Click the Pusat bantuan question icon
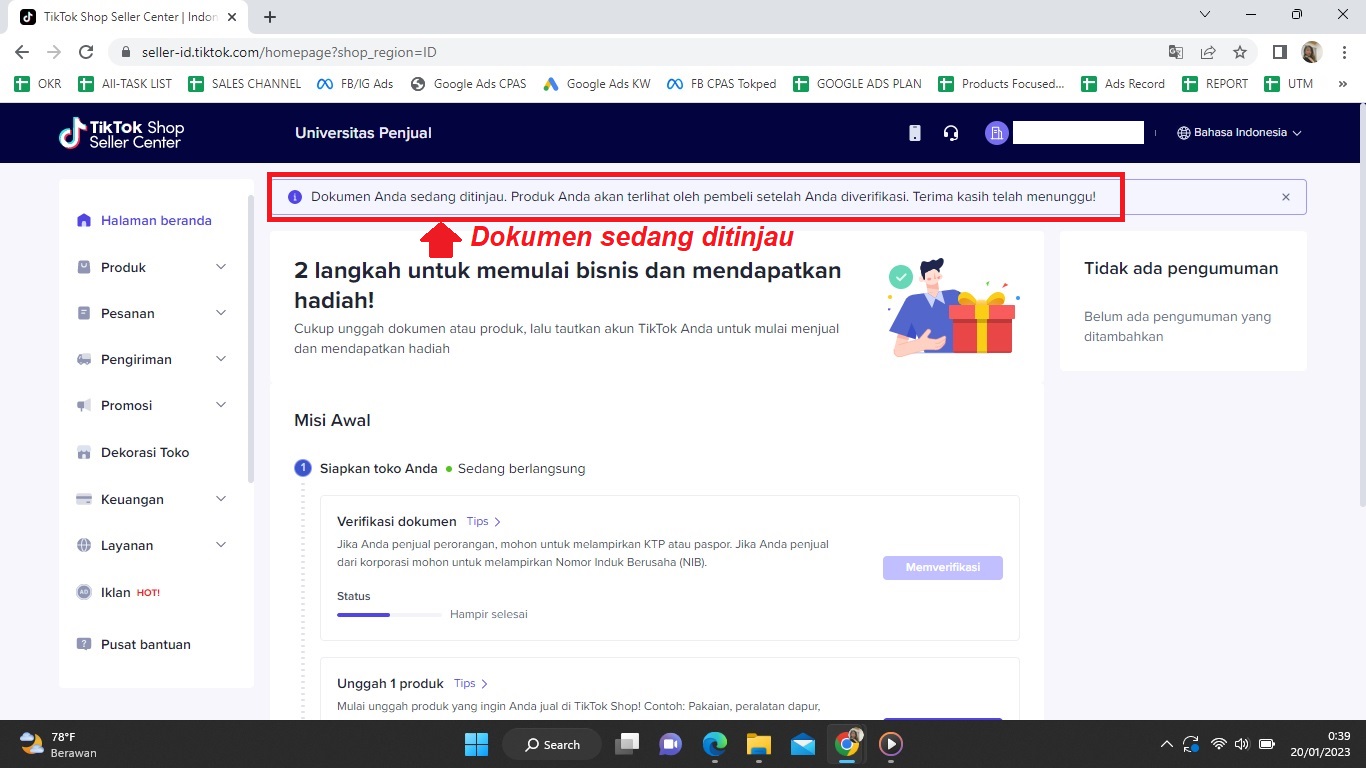The height and width of the screenshot is (768, 1366). tap(84, 644)
